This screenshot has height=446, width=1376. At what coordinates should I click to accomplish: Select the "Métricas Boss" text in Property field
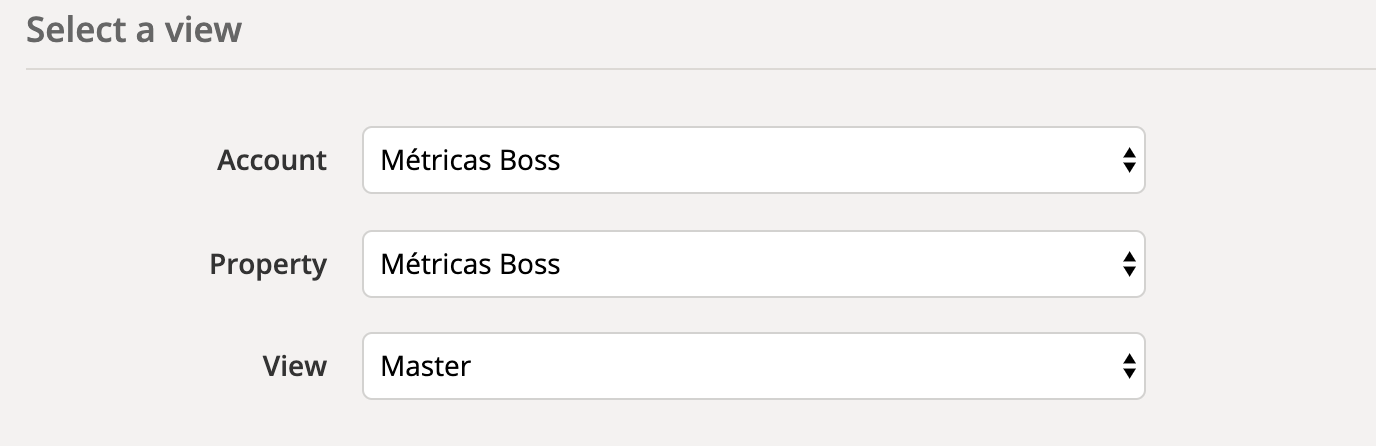470,264
